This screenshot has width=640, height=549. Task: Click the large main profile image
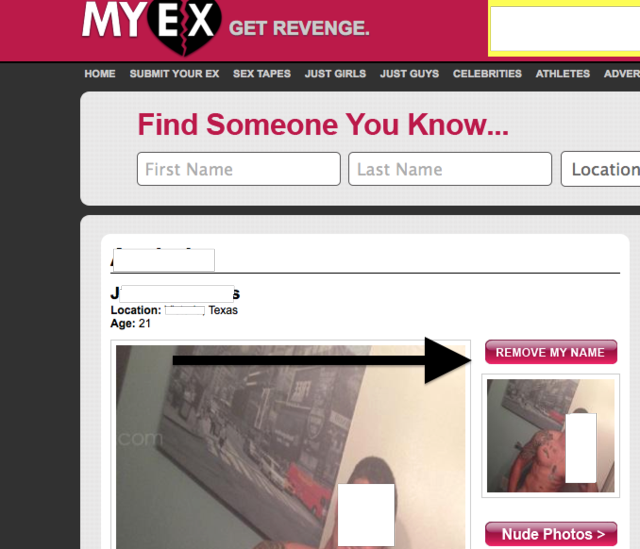coord(291,447)
